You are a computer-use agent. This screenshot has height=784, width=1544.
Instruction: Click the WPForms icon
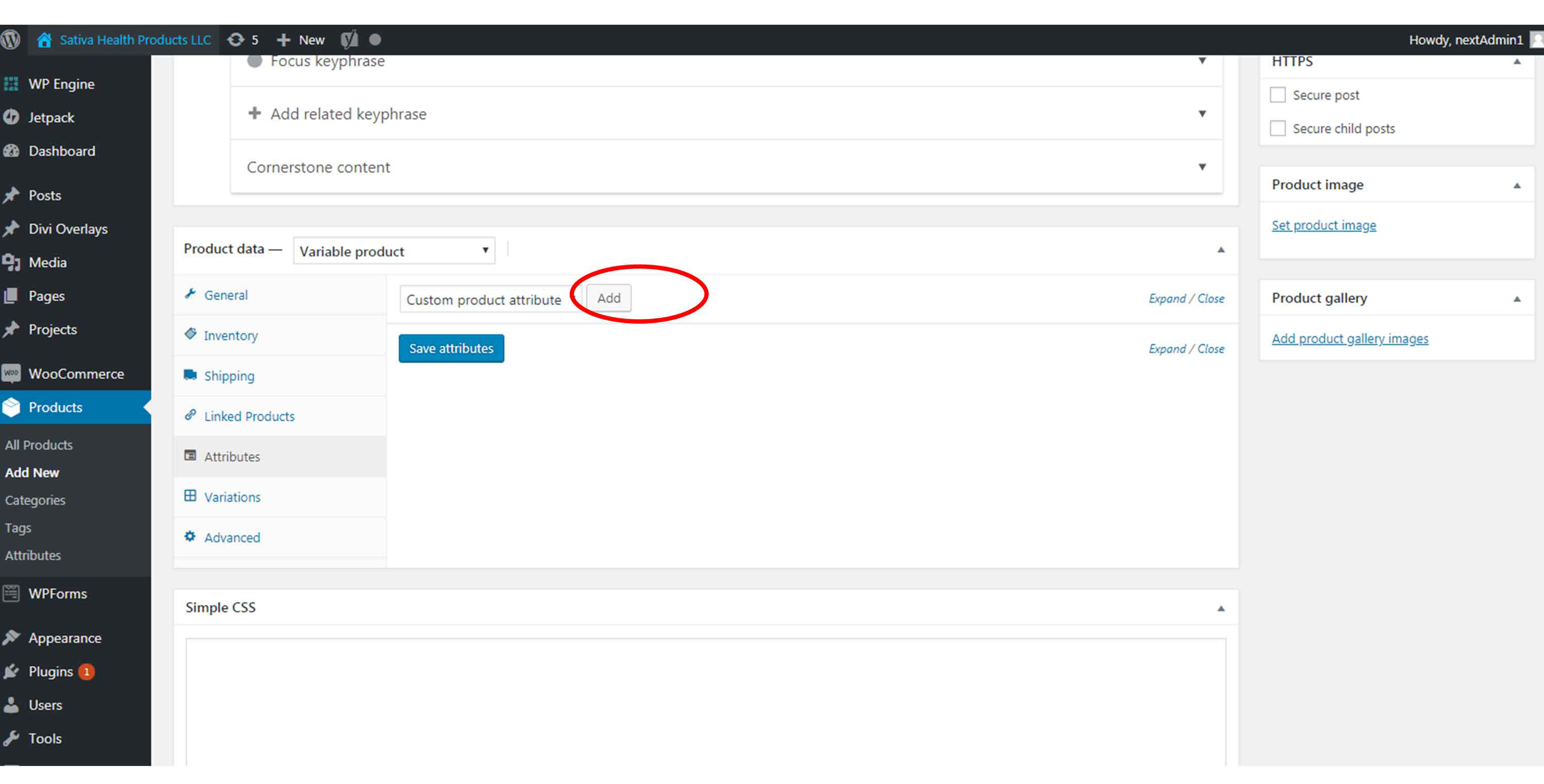click(x=11, y=594)
